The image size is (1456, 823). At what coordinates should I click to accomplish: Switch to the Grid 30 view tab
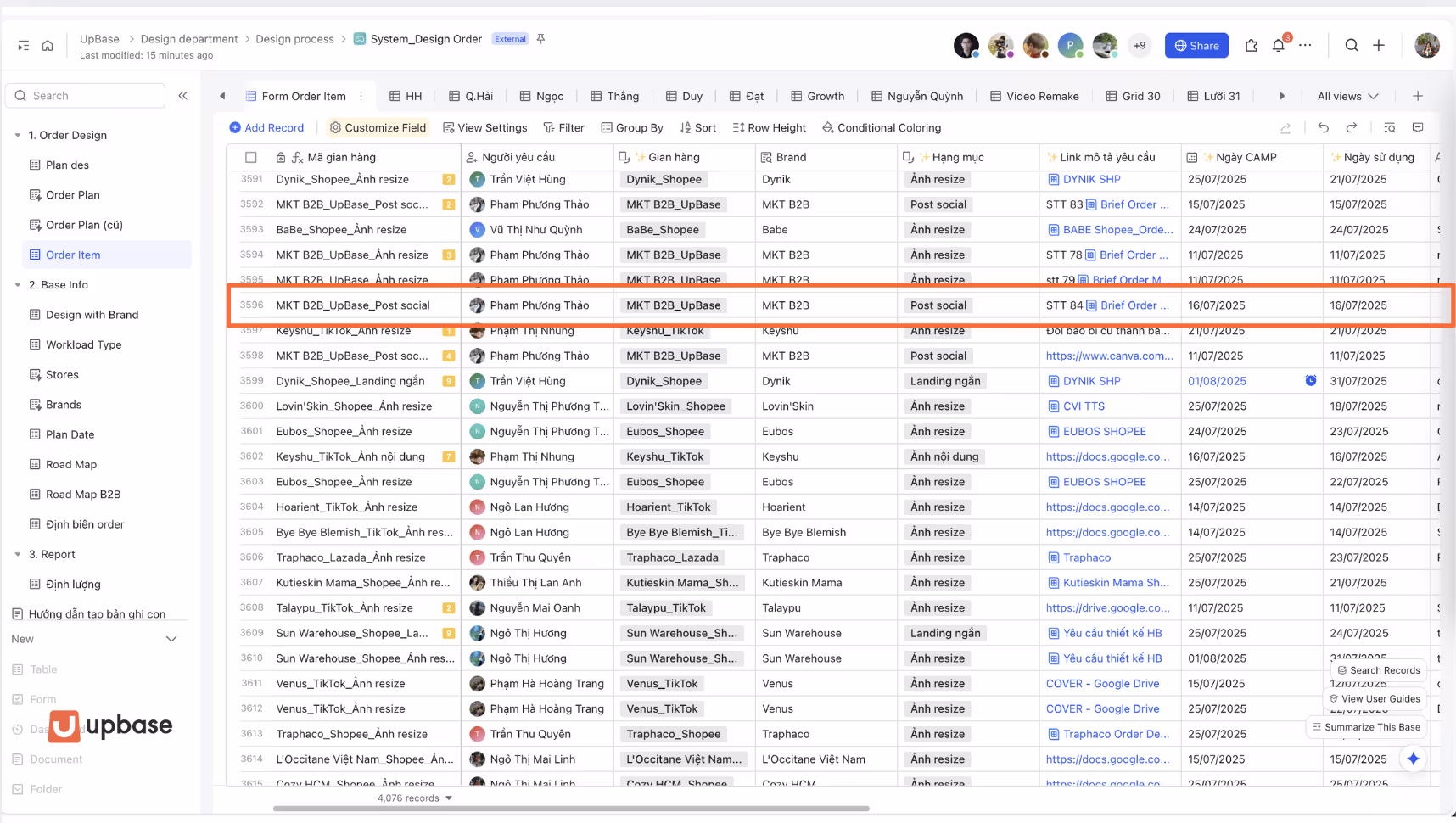tap(1133, 96)
